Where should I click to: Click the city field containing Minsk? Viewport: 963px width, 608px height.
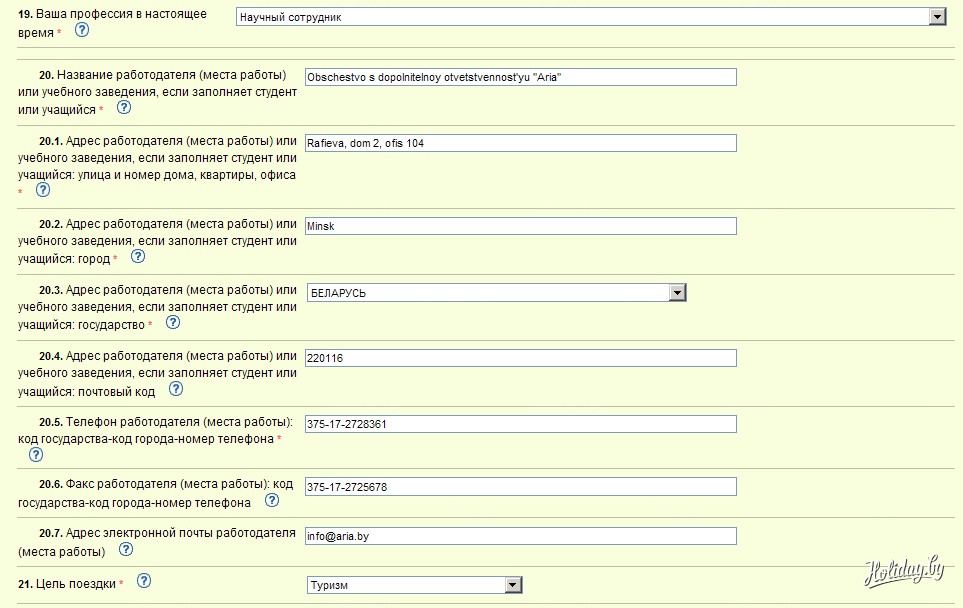520,226
